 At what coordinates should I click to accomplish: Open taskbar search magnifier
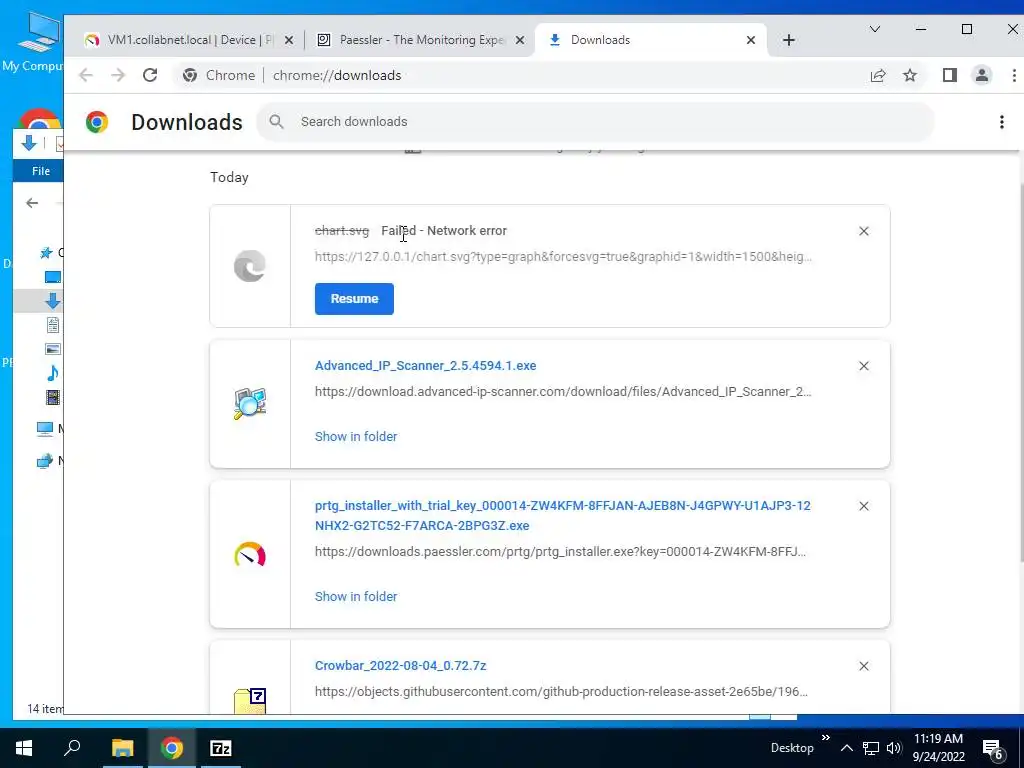72,748
